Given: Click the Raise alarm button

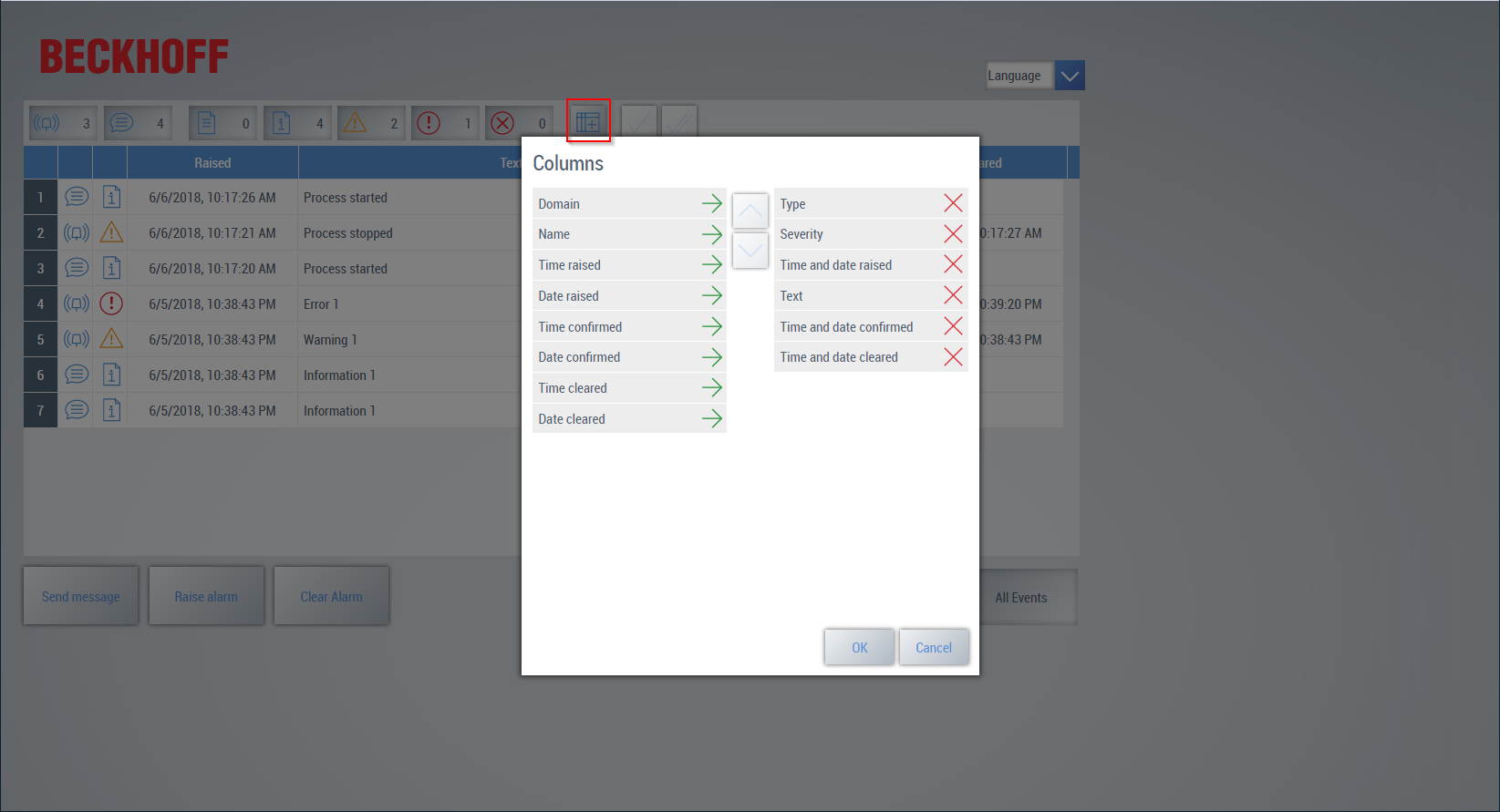Looking at the screenshot, I should click(x=206, y=596).
